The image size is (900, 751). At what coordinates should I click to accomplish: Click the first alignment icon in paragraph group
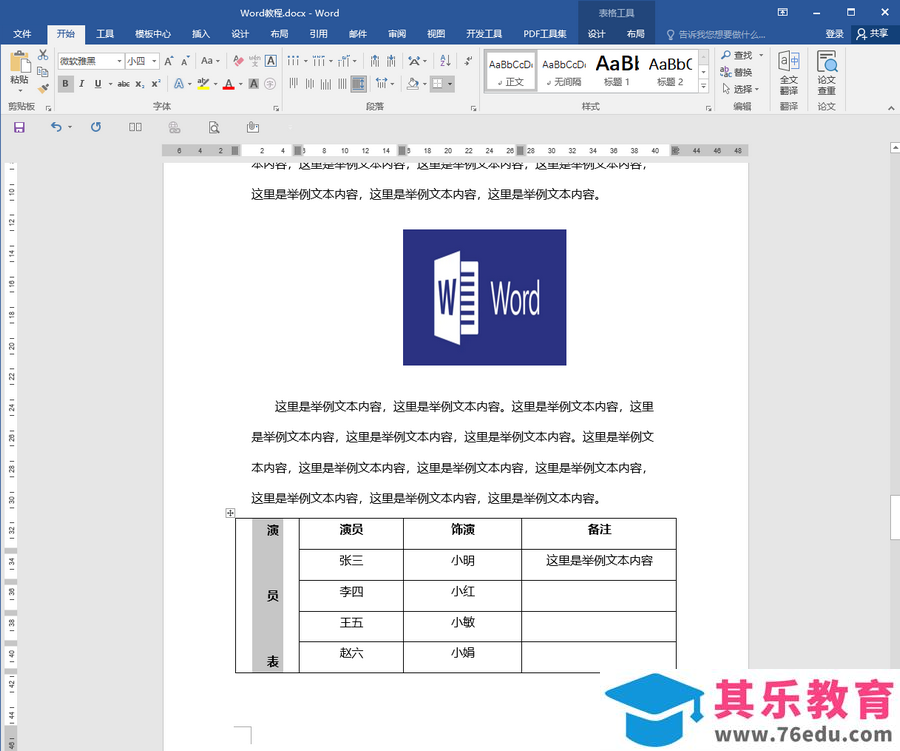293,84
